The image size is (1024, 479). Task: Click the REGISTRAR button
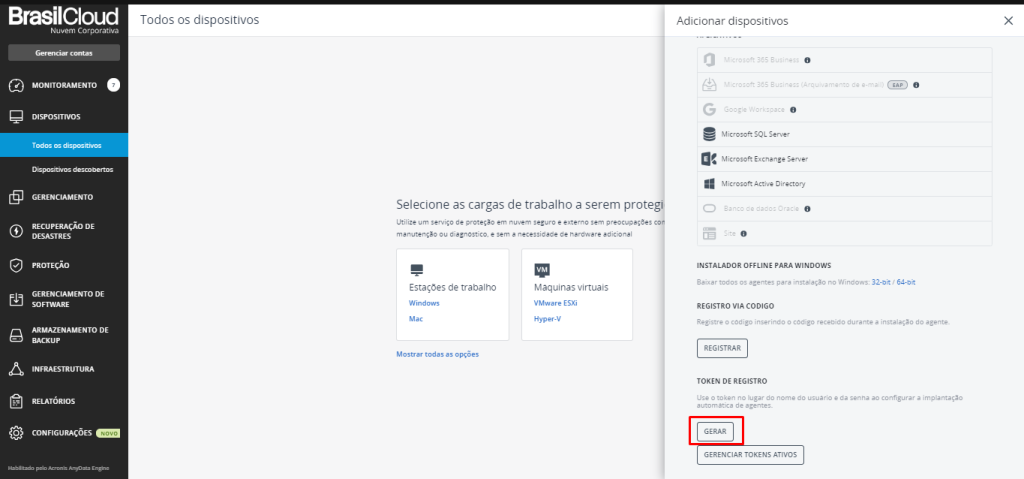point(722,348)
